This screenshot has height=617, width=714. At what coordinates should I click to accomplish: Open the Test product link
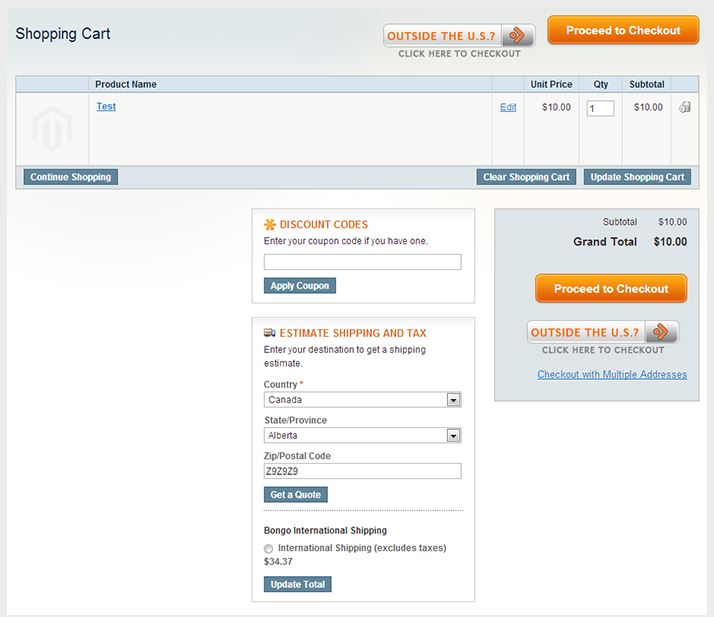click(106, 106)
